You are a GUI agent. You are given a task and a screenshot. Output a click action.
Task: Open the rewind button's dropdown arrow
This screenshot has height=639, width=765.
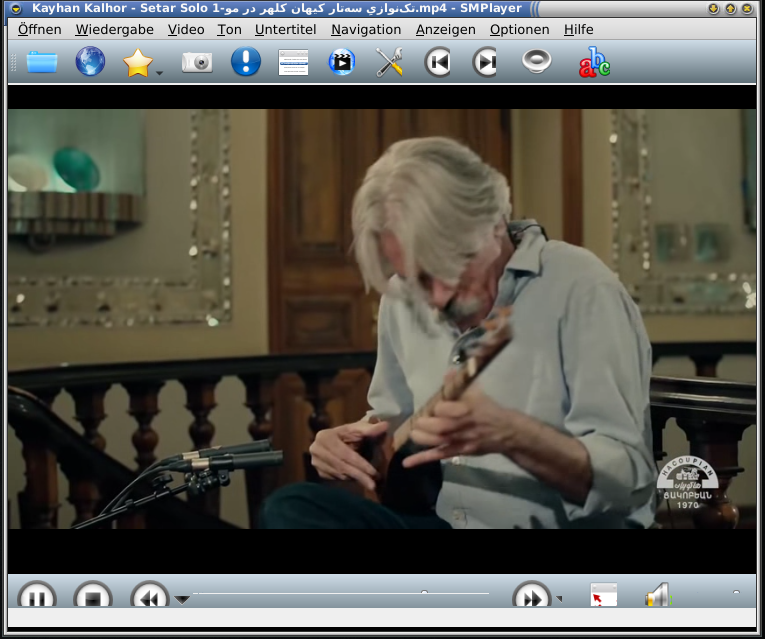click(182, 600)
